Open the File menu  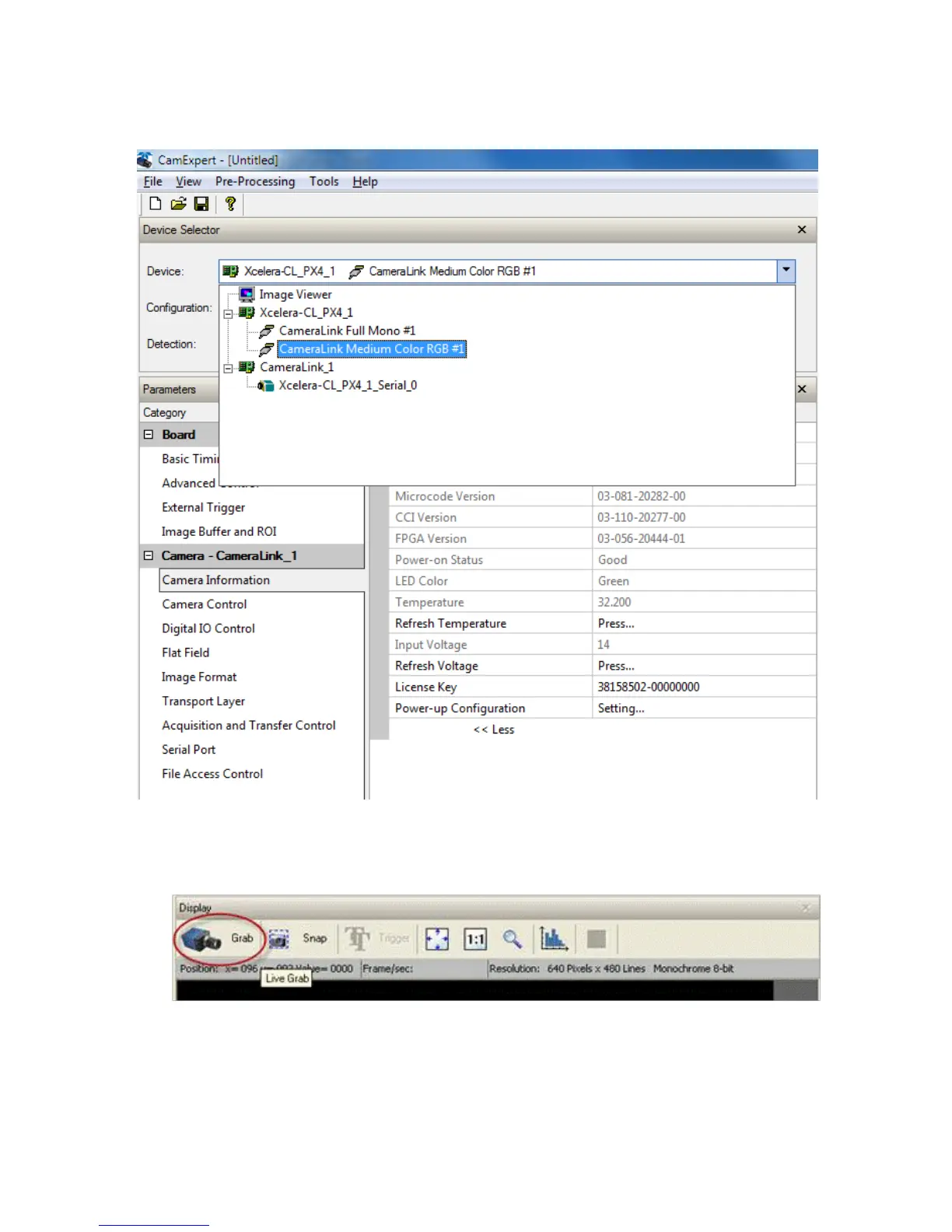click(153, 181)
